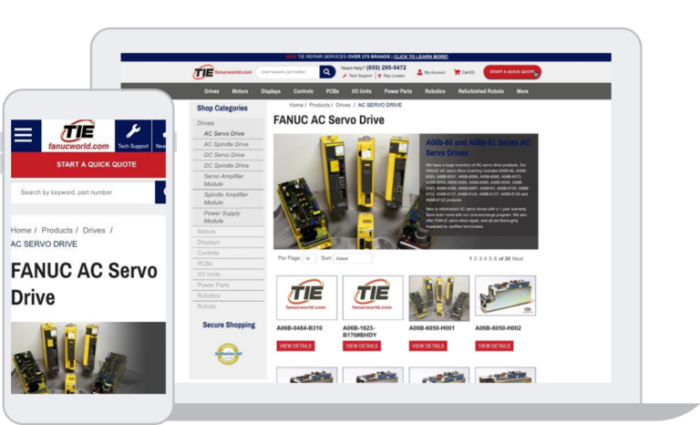Open the Cart in the laptop header
The image size is (700, 425).
point(464,72)
